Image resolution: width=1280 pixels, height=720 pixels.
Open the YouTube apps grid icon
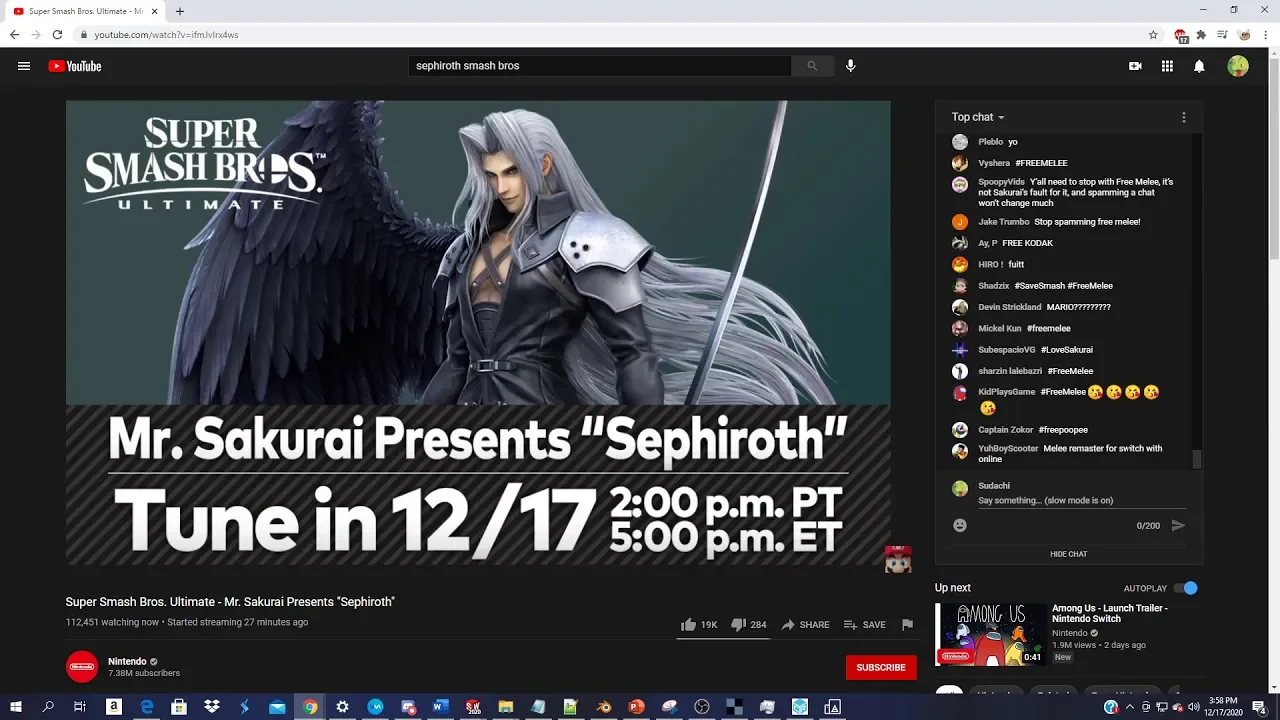pyautogui.click(x=1167, y=66)
